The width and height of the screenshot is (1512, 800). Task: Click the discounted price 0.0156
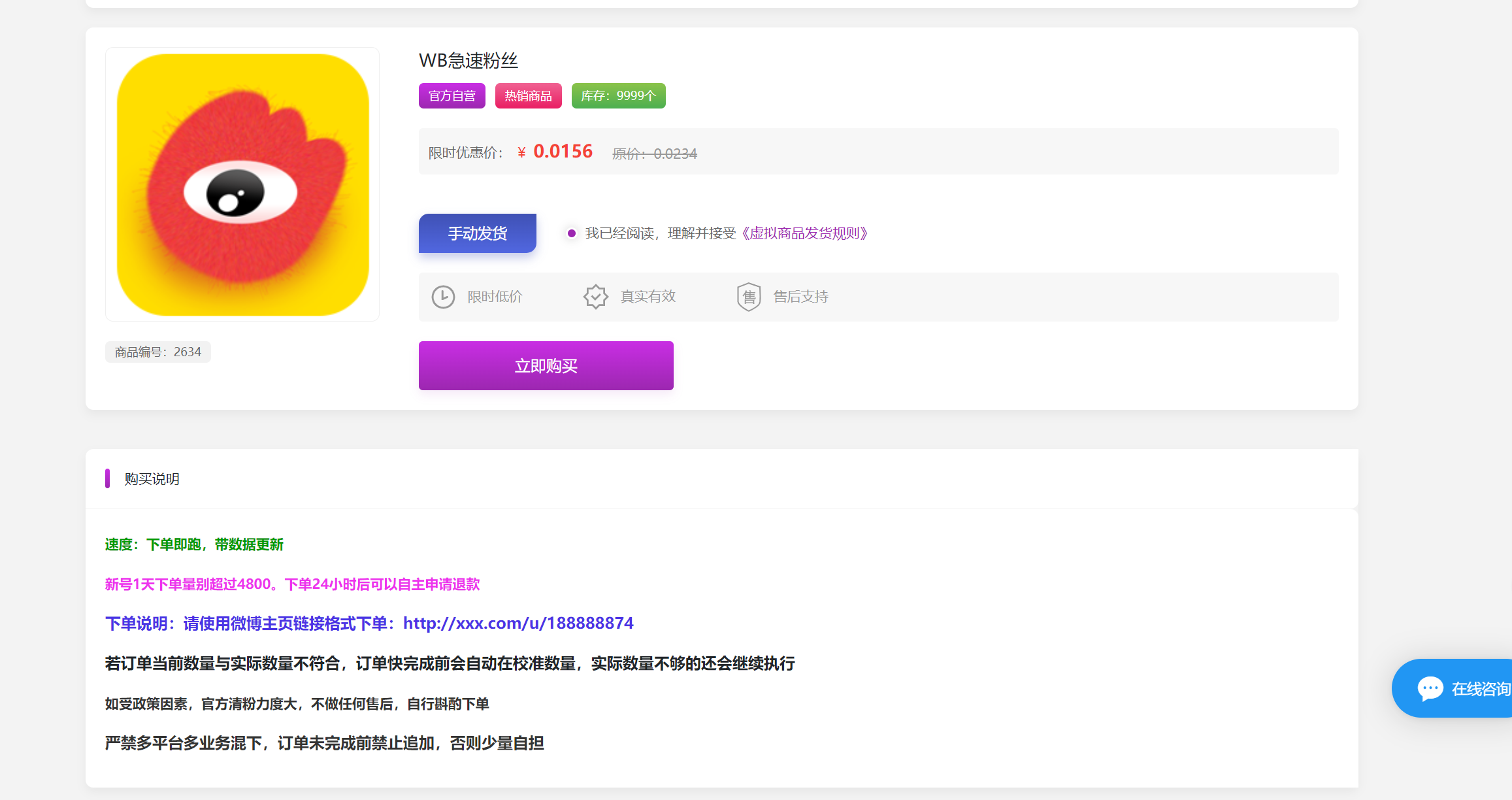pyautogui.click(x=563, y=152)
